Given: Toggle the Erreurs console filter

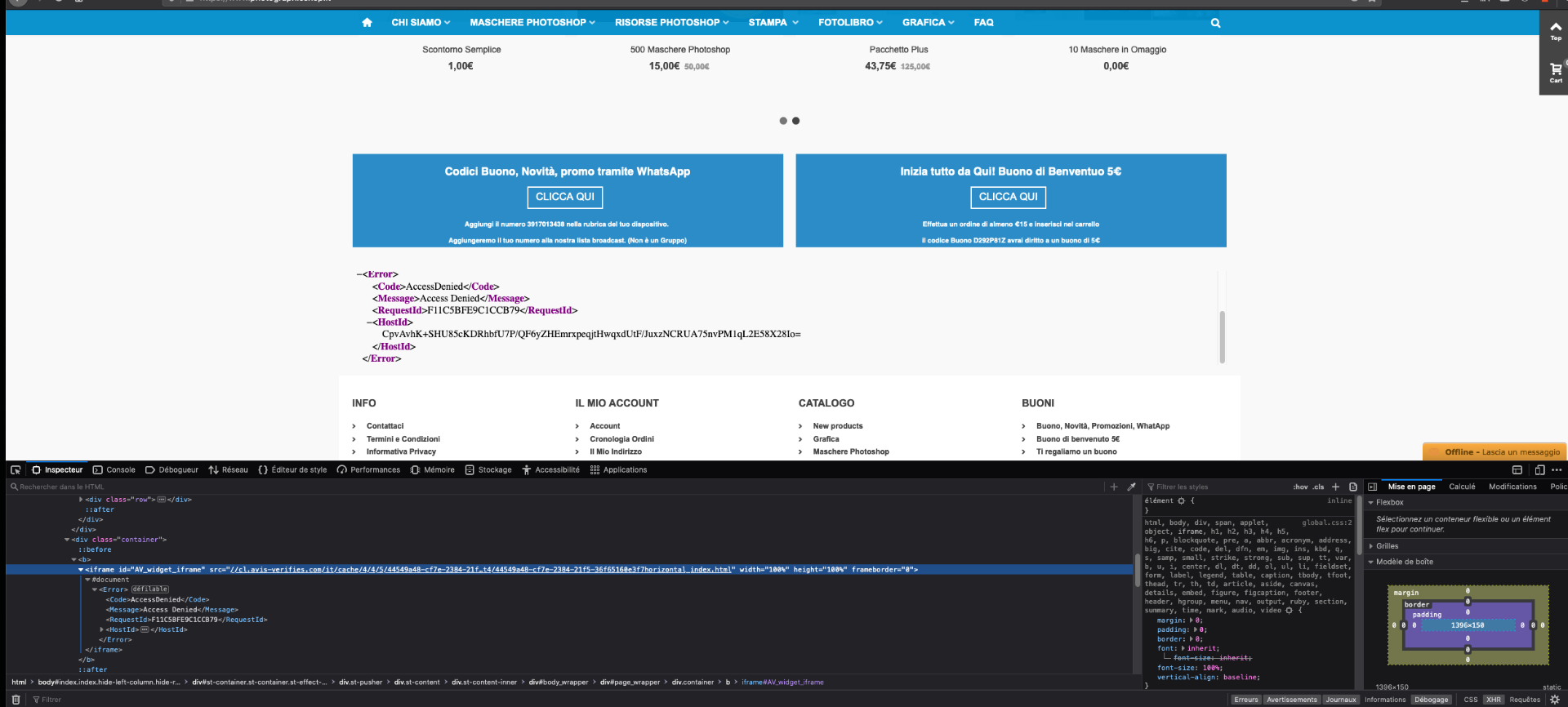Looking at the screenshot, I should tap(1245, 700).
